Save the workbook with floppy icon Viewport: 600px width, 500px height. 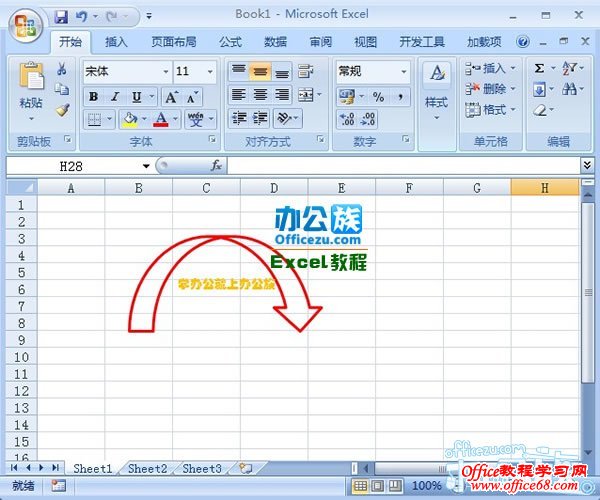61,16
